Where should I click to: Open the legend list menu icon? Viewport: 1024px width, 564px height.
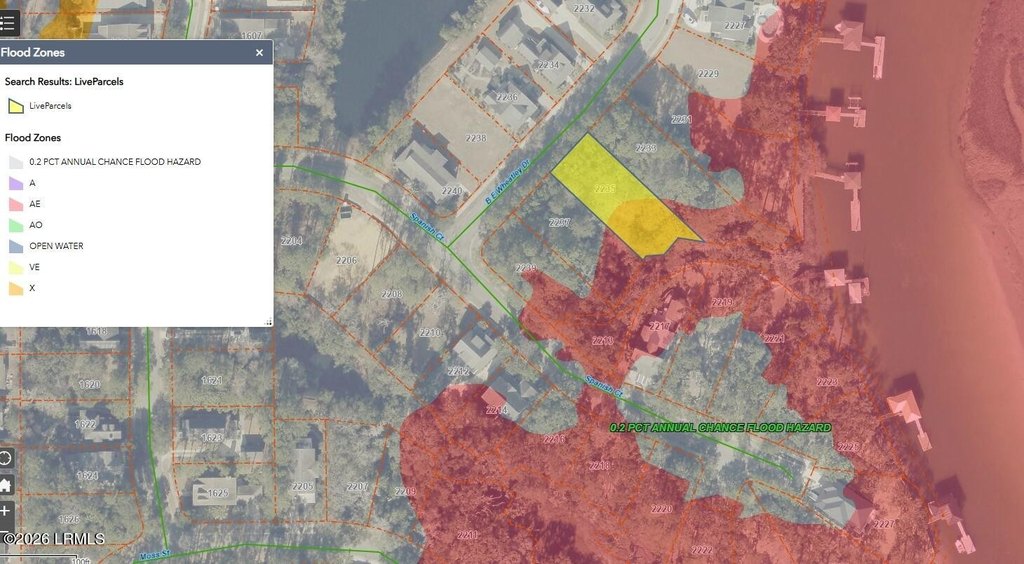click(x=9, y=23)
